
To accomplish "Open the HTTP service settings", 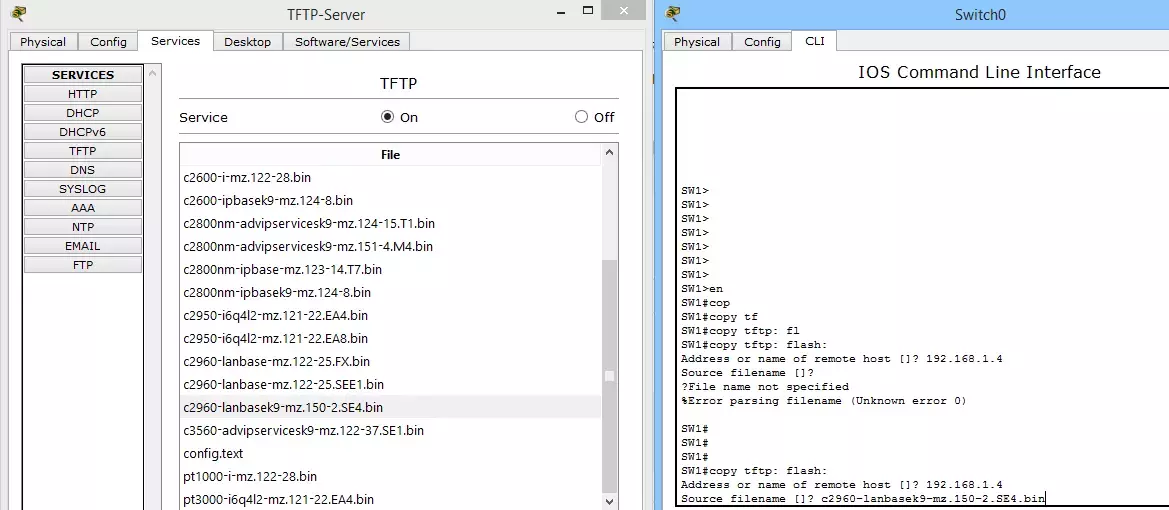I will pyautogui.click(x=83, y=94).
